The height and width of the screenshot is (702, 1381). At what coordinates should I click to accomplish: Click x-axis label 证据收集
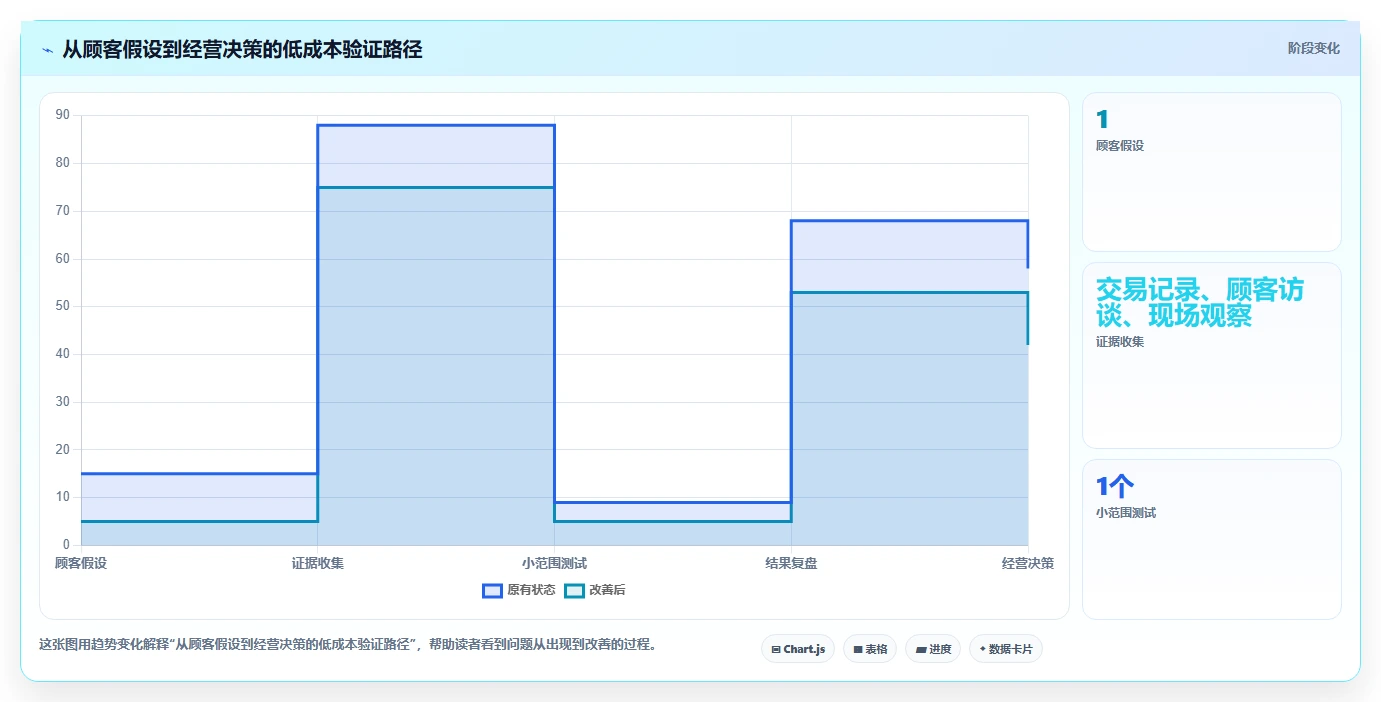(x=318, y=563)
